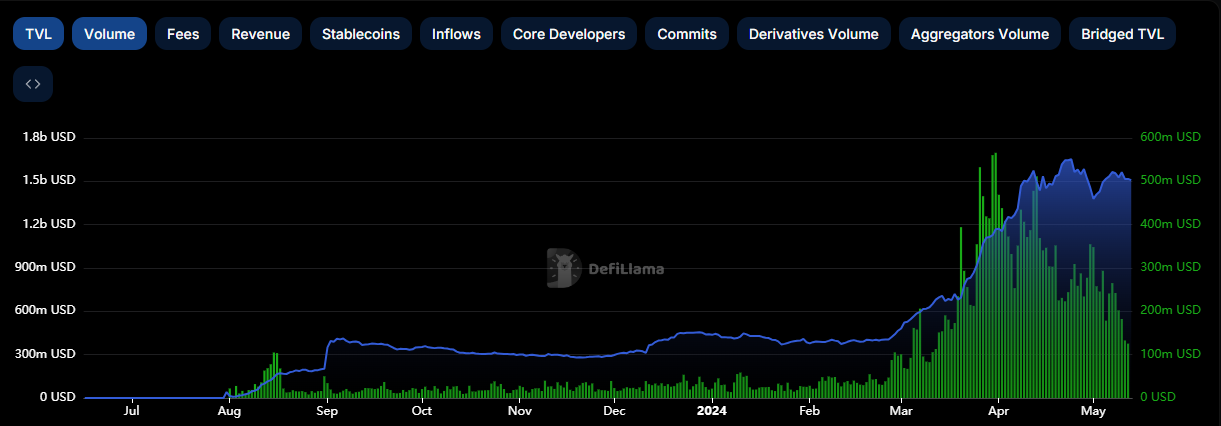Select the 'May' x-axis label
The width and height of the screenshot is (1221, 426).
[1093, 411]
